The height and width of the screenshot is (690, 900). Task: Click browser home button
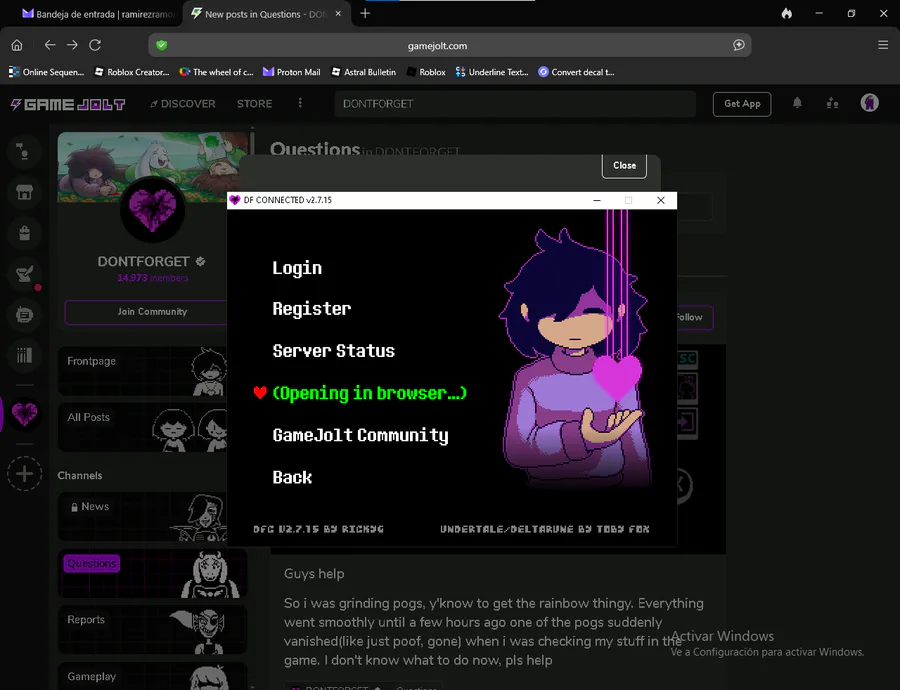17,45
